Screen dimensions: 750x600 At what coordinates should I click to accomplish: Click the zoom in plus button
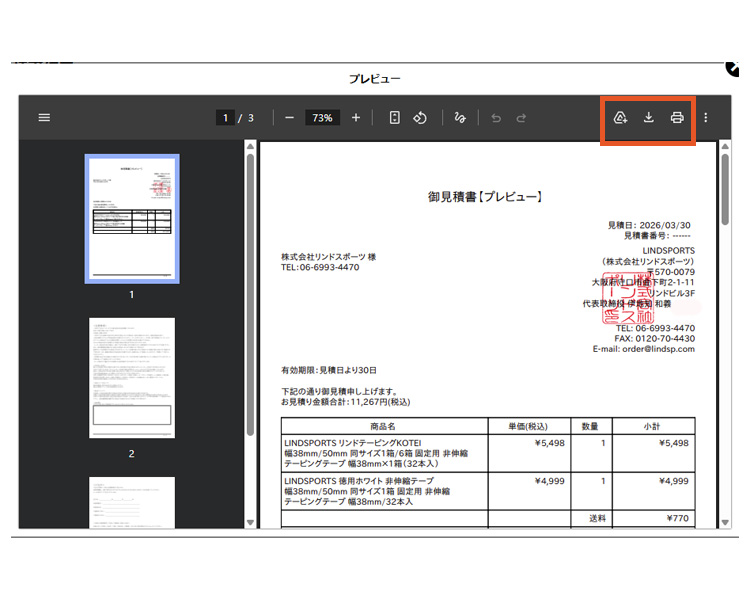click(356, 117)
